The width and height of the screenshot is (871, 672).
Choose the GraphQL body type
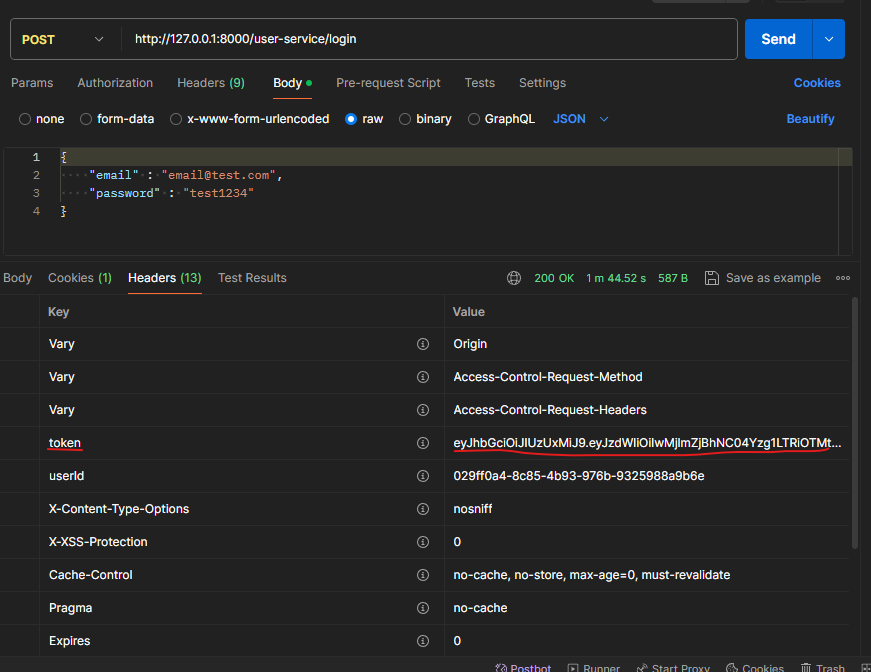click(475, 119)
